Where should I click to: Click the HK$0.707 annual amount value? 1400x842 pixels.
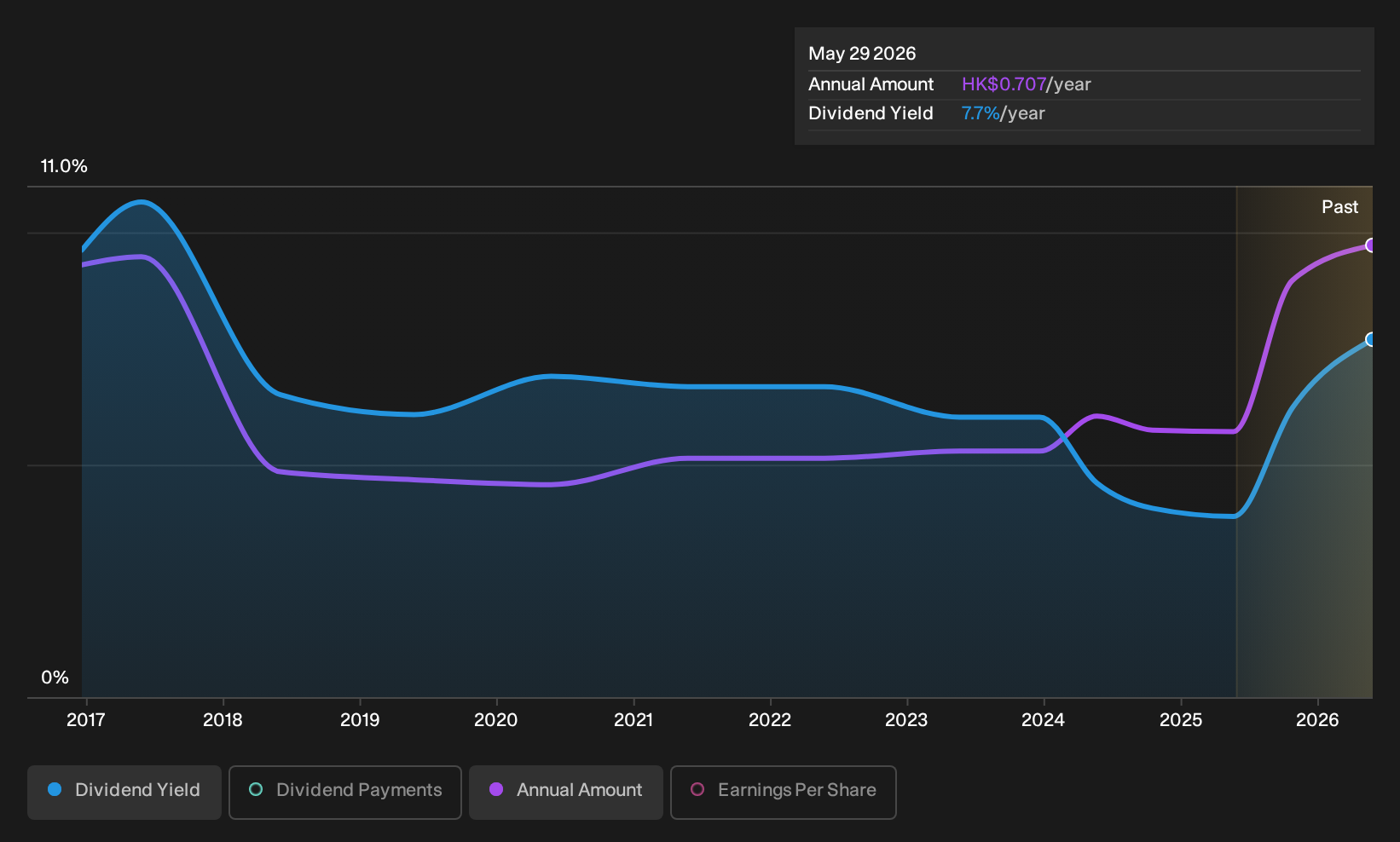[x=1004, y=84]
